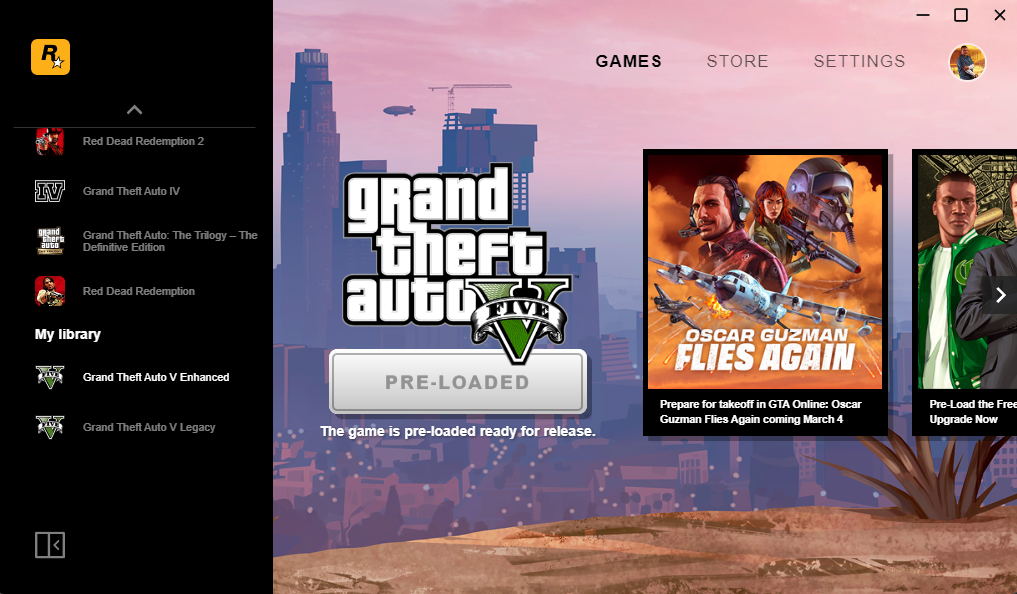1017x594 pixels.
Task: Switch to the Games tab
Action: click(628, 62)
